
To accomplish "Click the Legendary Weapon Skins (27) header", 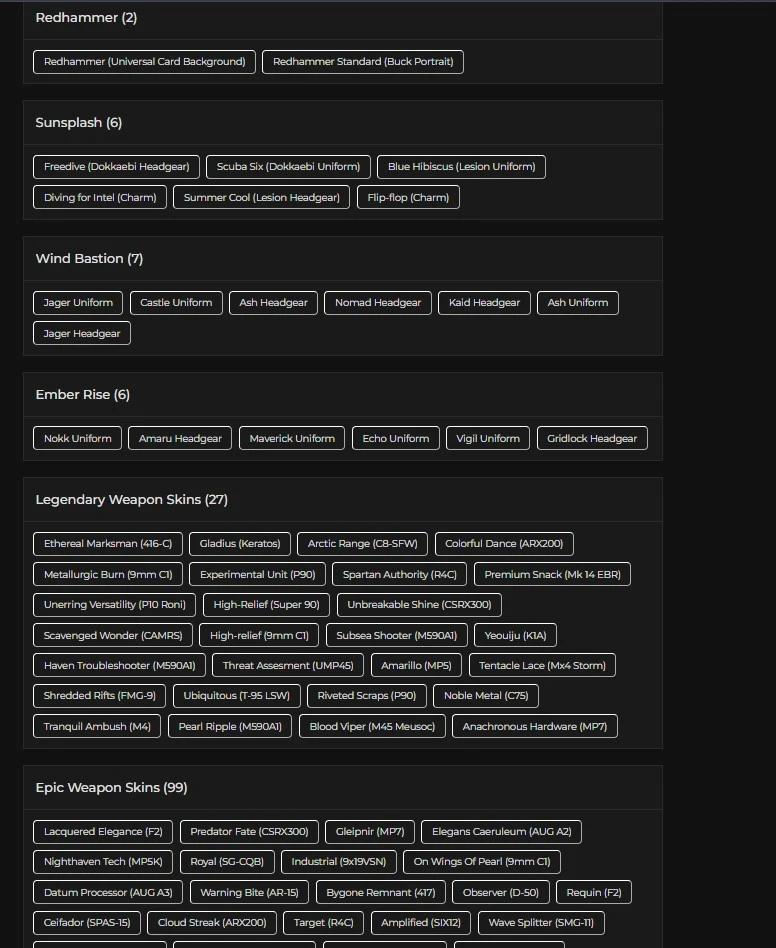I will (x=132, y=500).
